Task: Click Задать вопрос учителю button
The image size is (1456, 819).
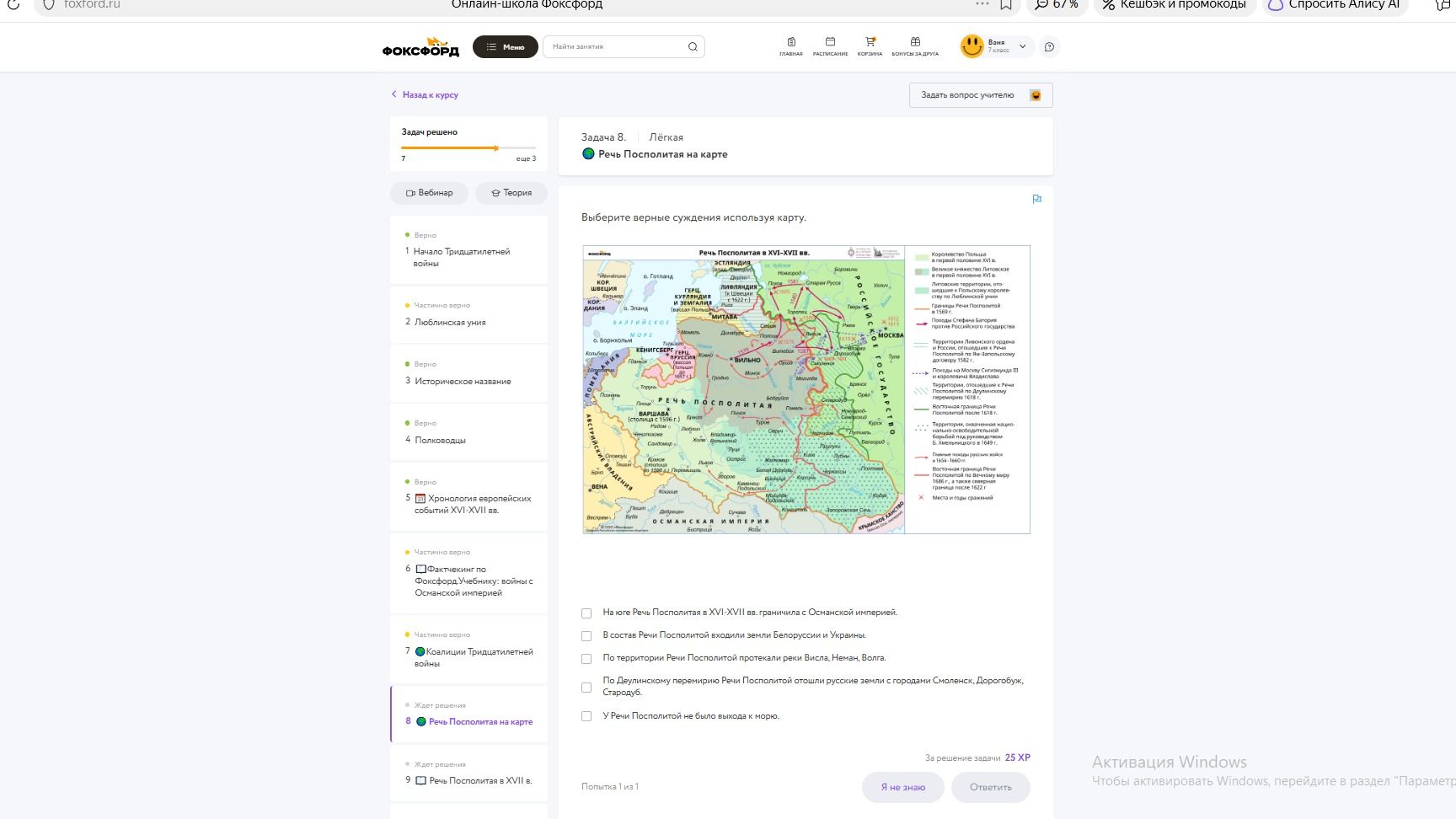Action: point(981,95)
